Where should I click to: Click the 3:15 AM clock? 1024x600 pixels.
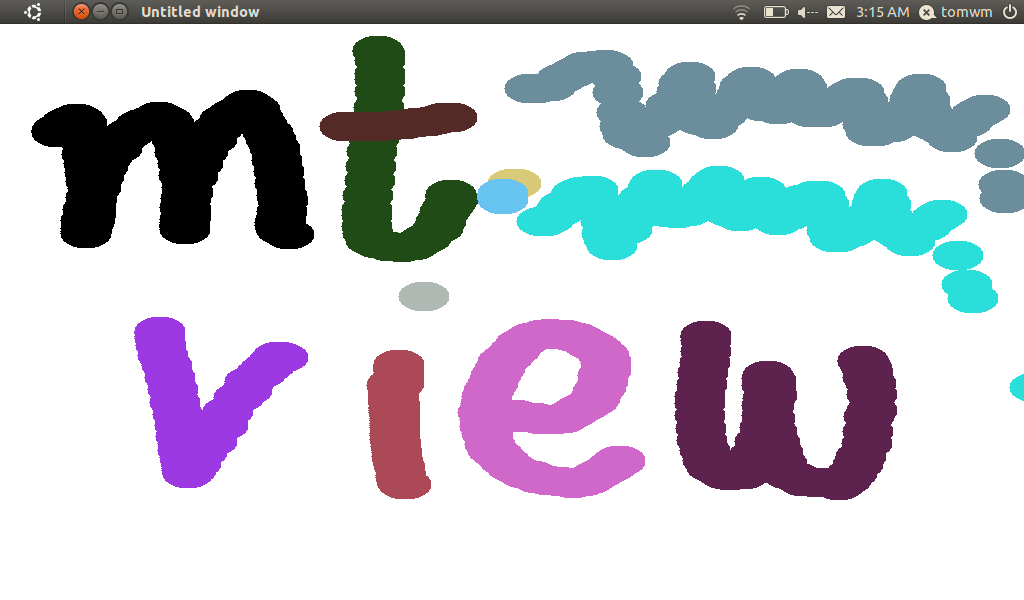pos(882,12)
